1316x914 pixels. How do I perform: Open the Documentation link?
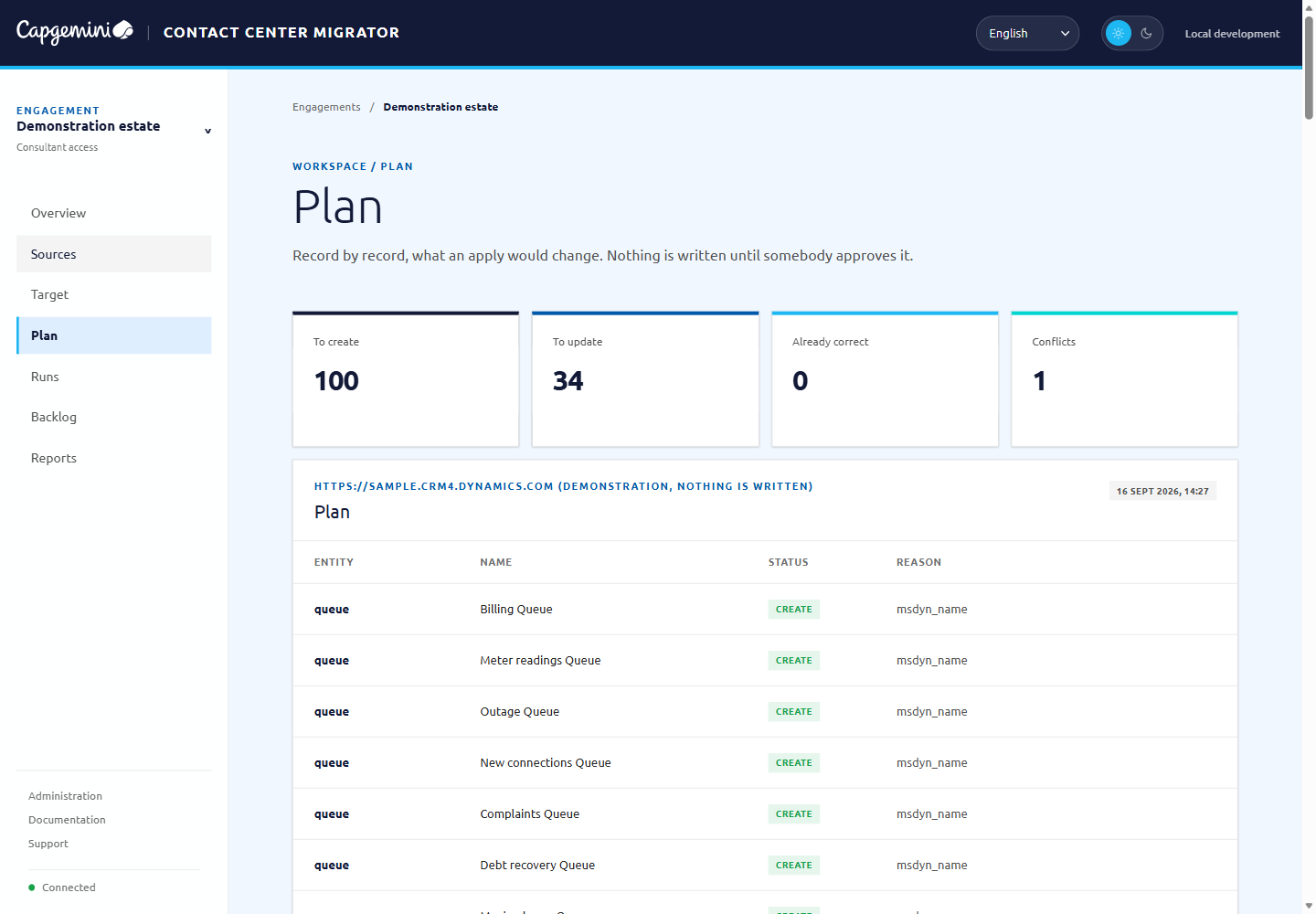(67, 820)
